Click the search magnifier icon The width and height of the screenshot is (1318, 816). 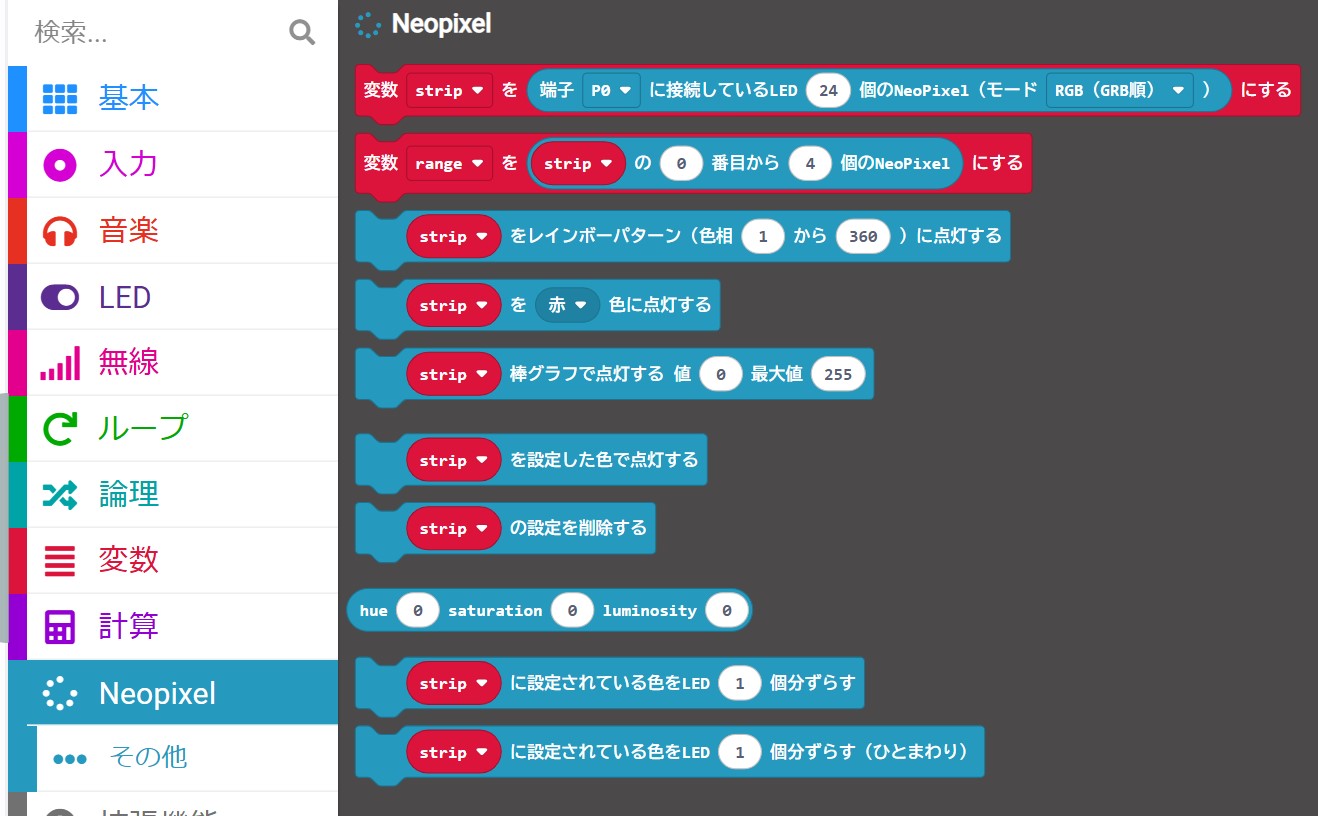(x=301, y=32)
